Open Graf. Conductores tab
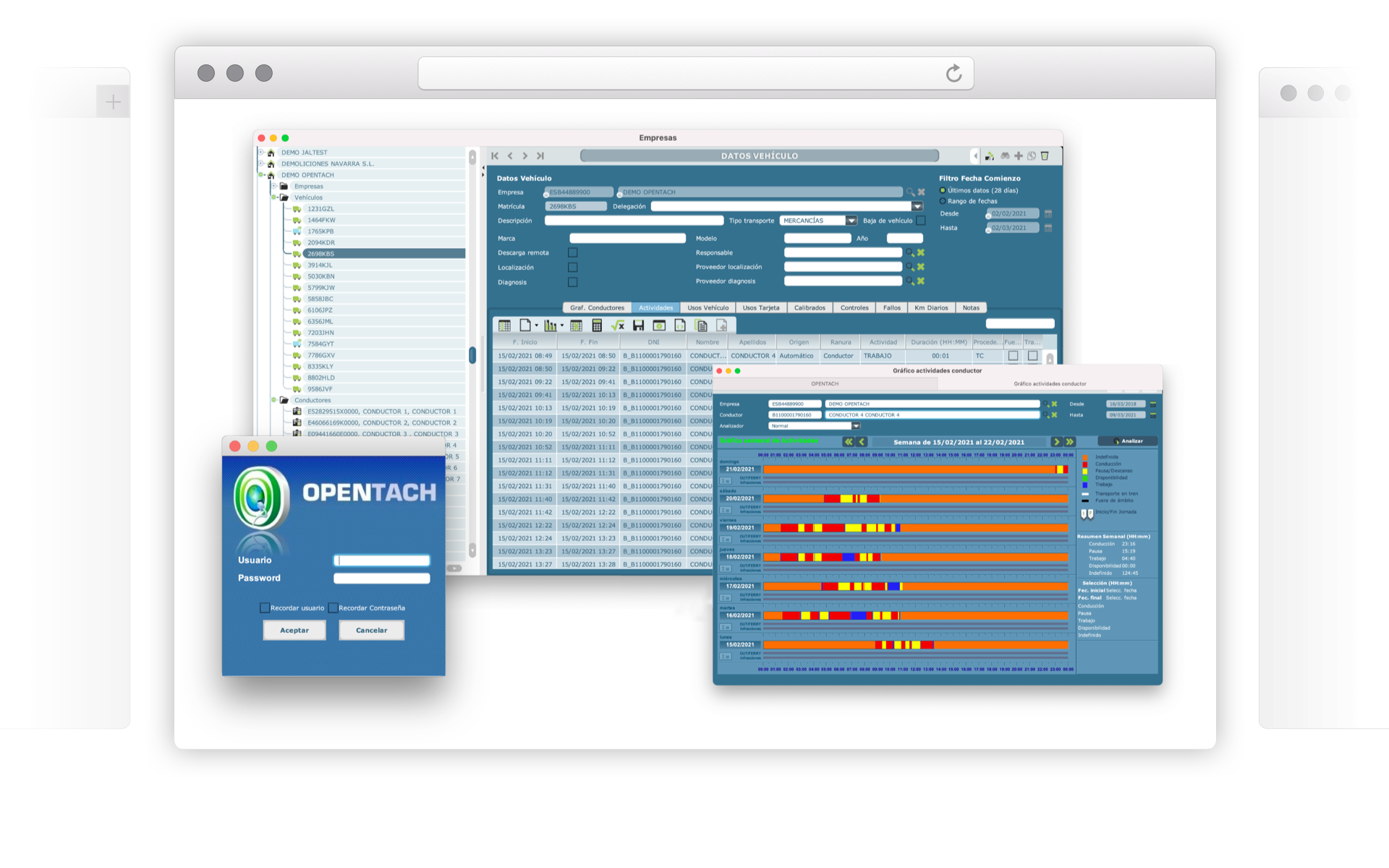The image size is (1389, 868). tap(597, 308)
